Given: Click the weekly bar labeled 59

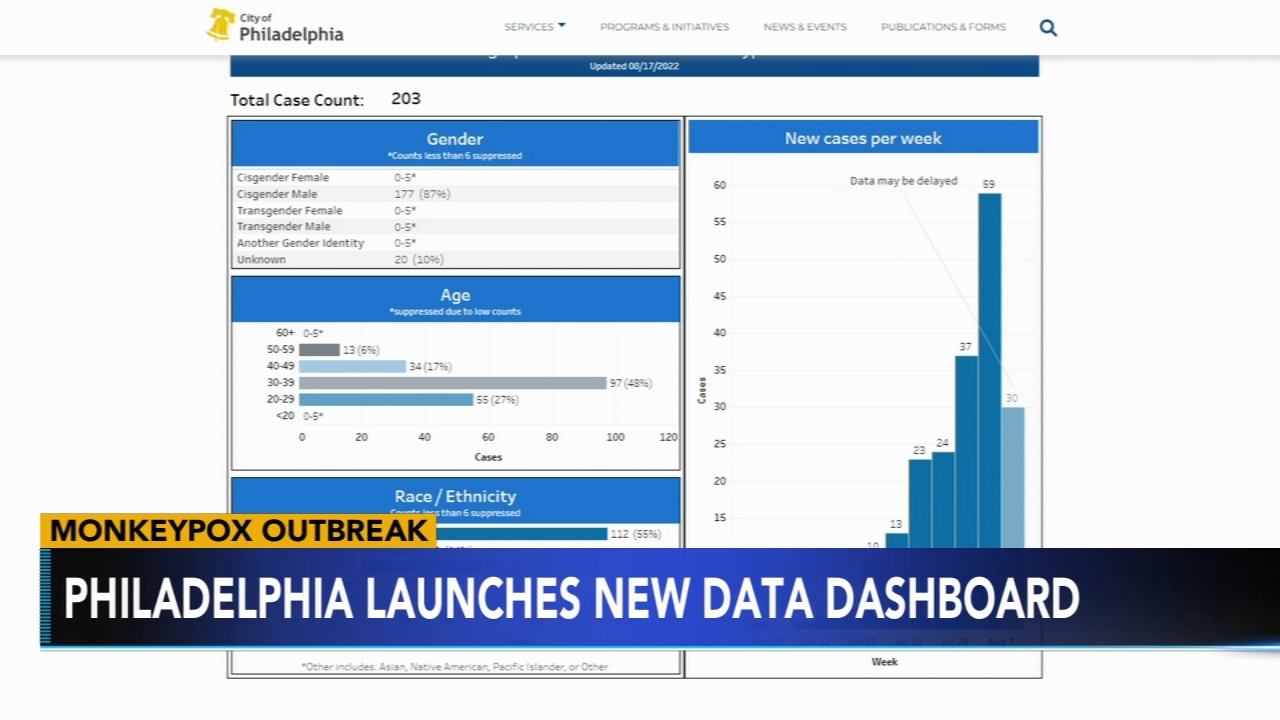Looking at the screenshot, I should tap(989, 370).
